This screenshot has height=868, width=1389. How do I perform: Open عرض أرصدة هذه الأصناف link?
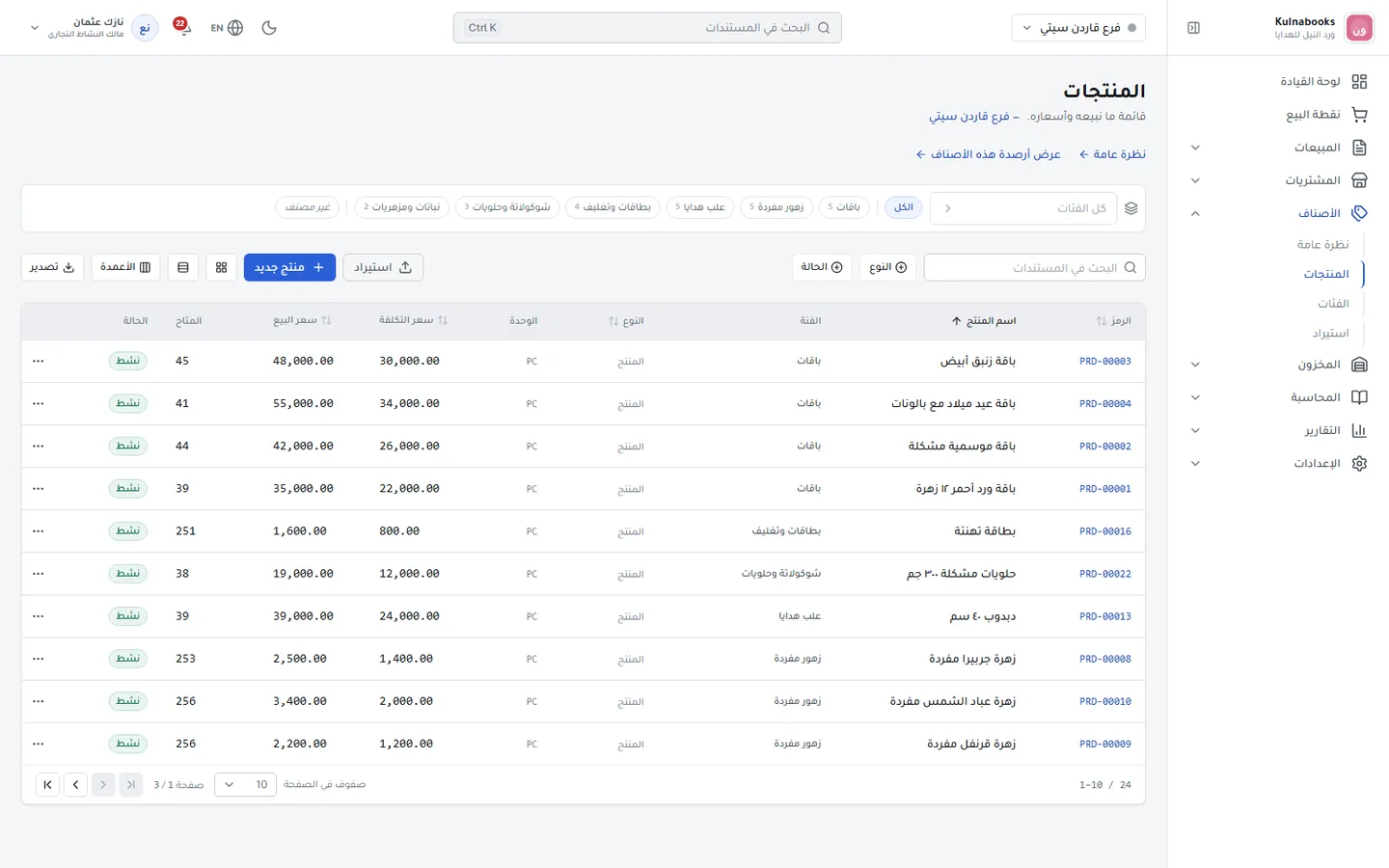pyautogui.click(x=988, y=154)
